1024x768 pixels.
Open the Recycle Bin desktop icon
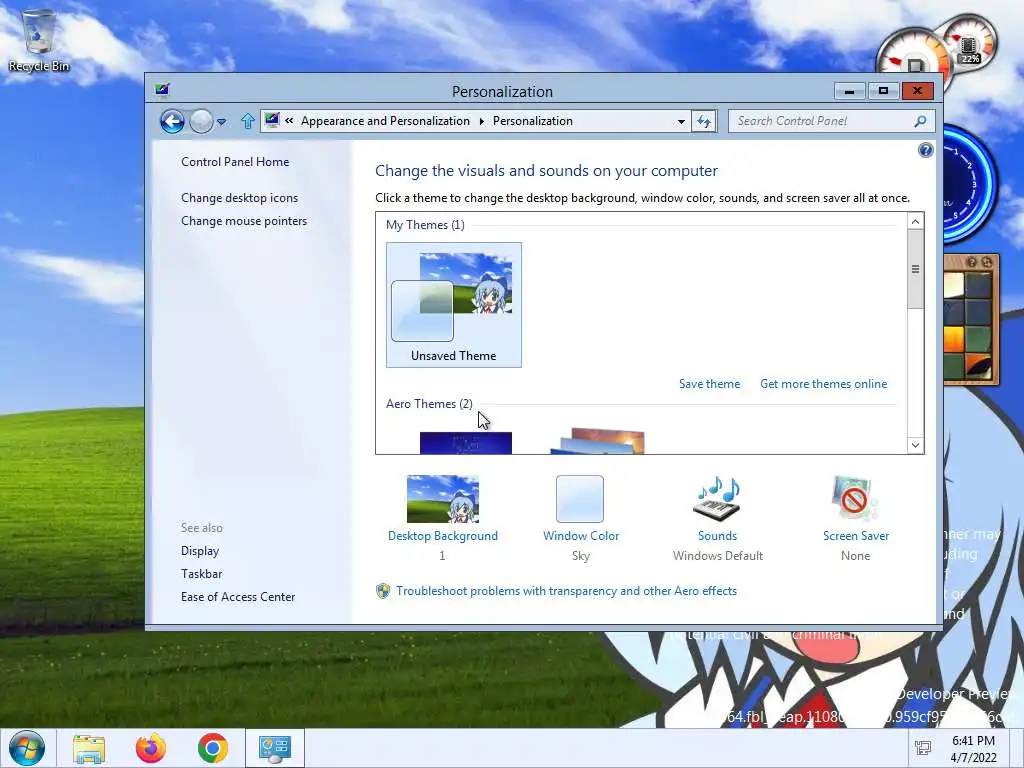[39, 40]
